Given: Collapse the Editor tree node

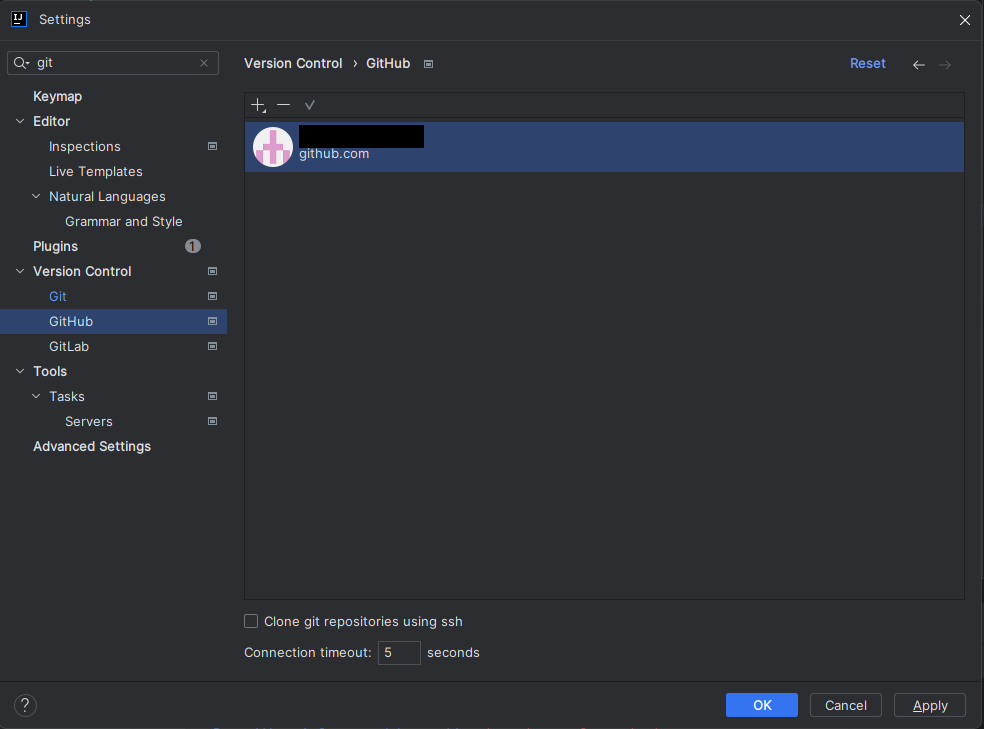Looking at the screenshot, I should (20, 121).
